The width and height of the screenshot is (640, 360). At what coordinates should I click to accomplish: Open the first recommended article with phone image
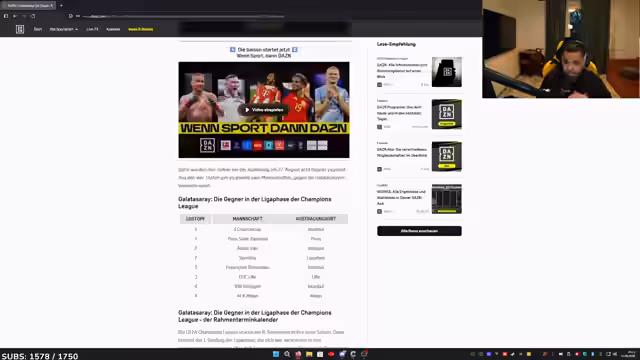click(x=447, y=72)
